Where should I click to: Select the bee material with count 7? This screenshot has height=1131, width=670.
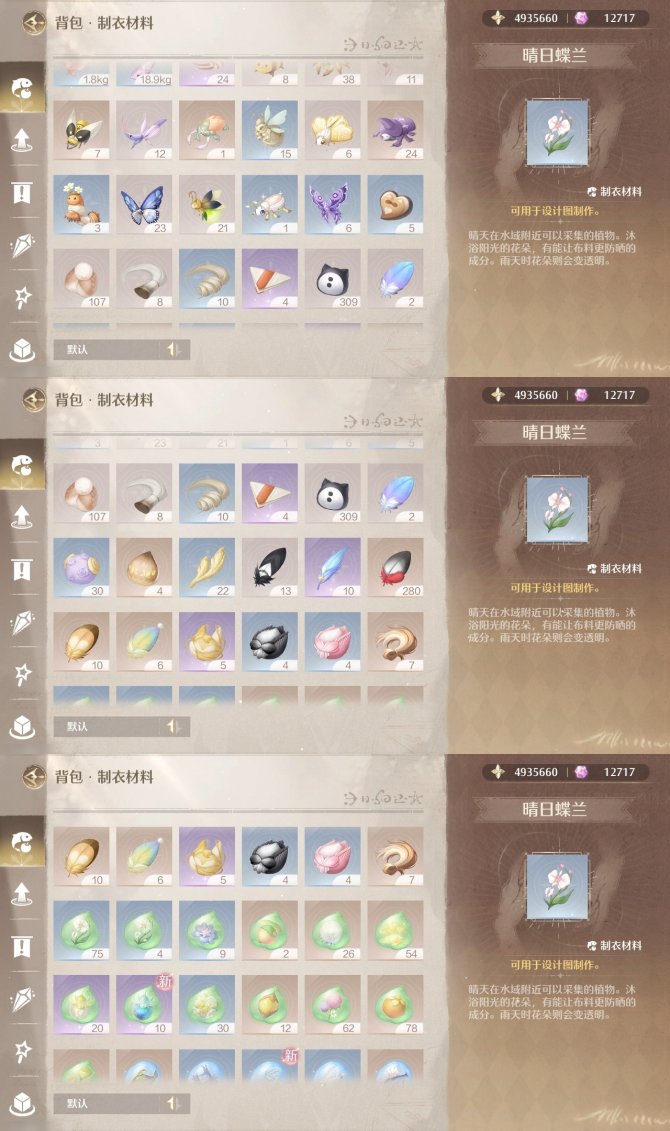click(81, 130)
